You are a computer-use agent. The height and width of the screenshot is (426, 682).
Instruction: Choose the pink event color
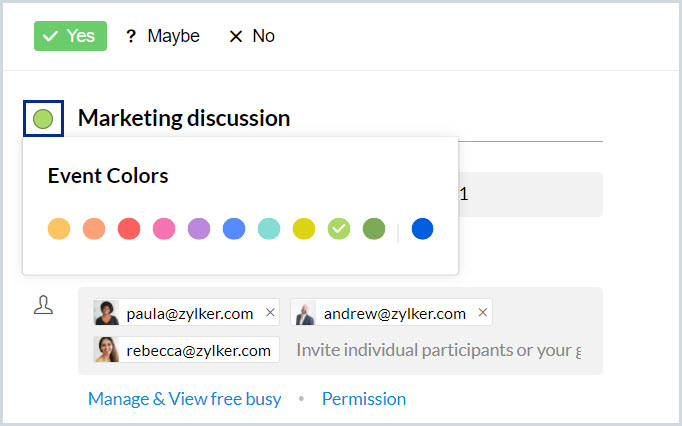pyautogui.click(x=164, y=229)
